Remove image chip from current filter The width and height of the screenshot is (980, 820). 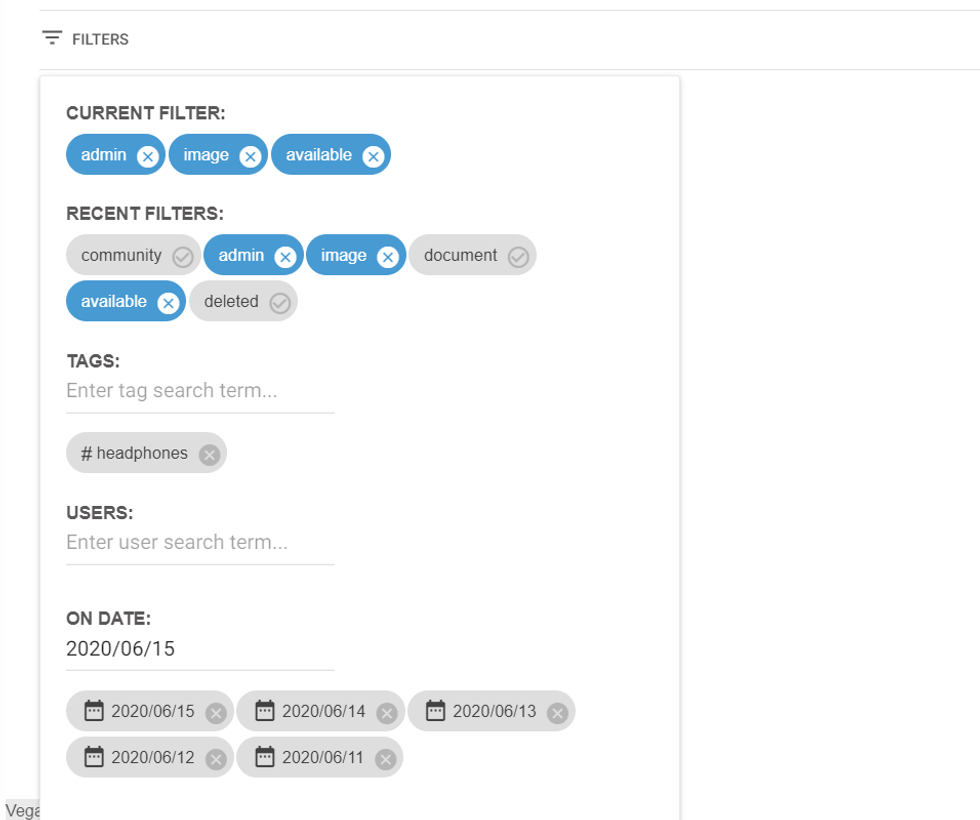(x=250, y=156)
